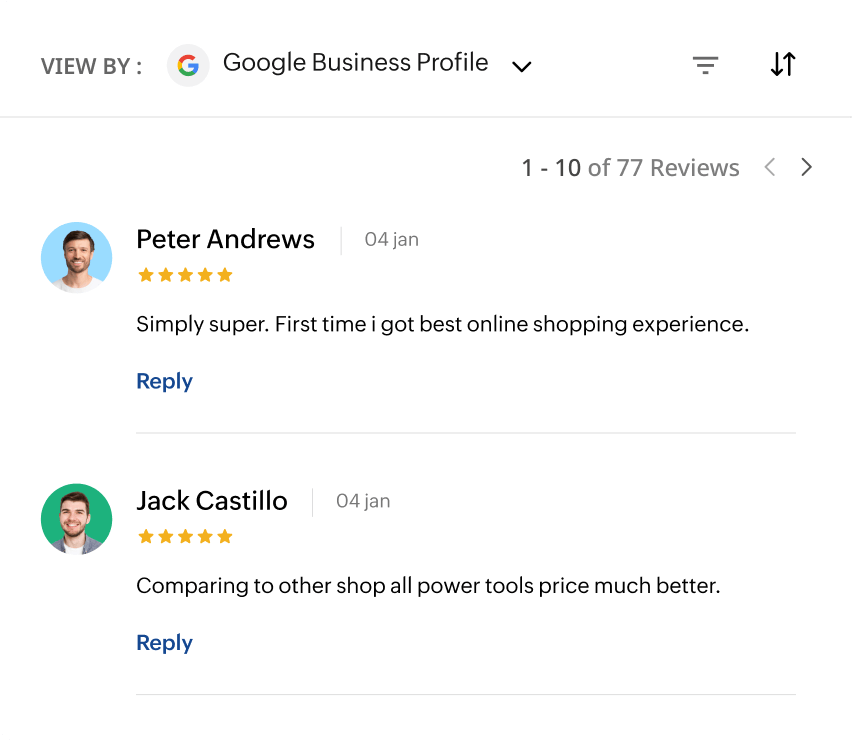Viewport: 852px width, 740px height.
Task: Go to next page of reviews
Action: click(x=806, y=167)
